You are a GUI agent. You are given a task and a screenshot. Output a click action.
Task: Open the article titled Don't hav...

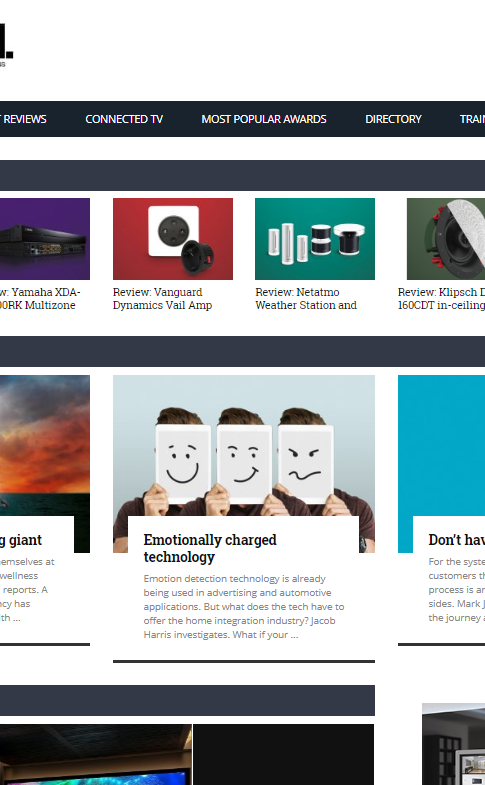(456, 540)
